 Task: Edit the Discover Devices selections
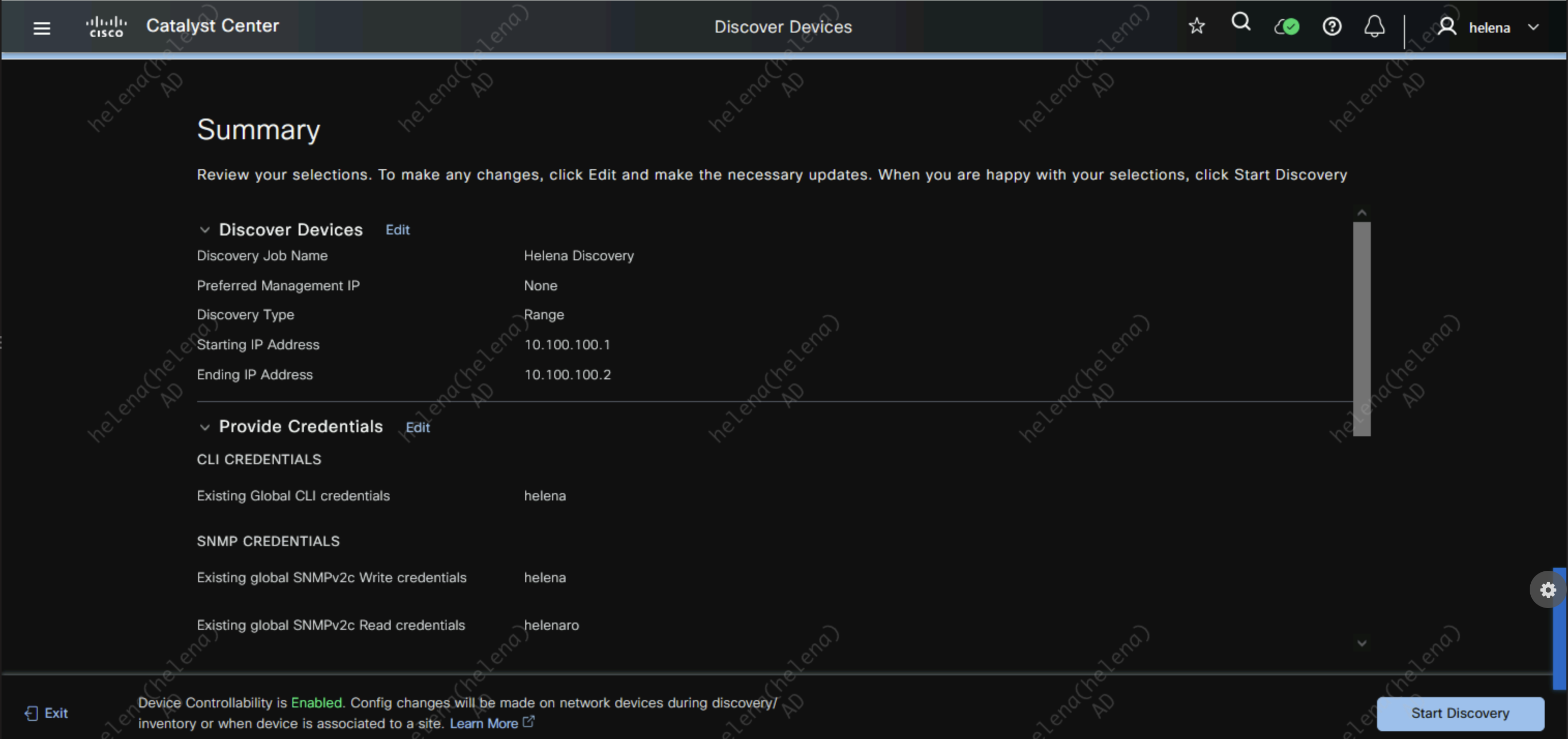click(397, 230)
